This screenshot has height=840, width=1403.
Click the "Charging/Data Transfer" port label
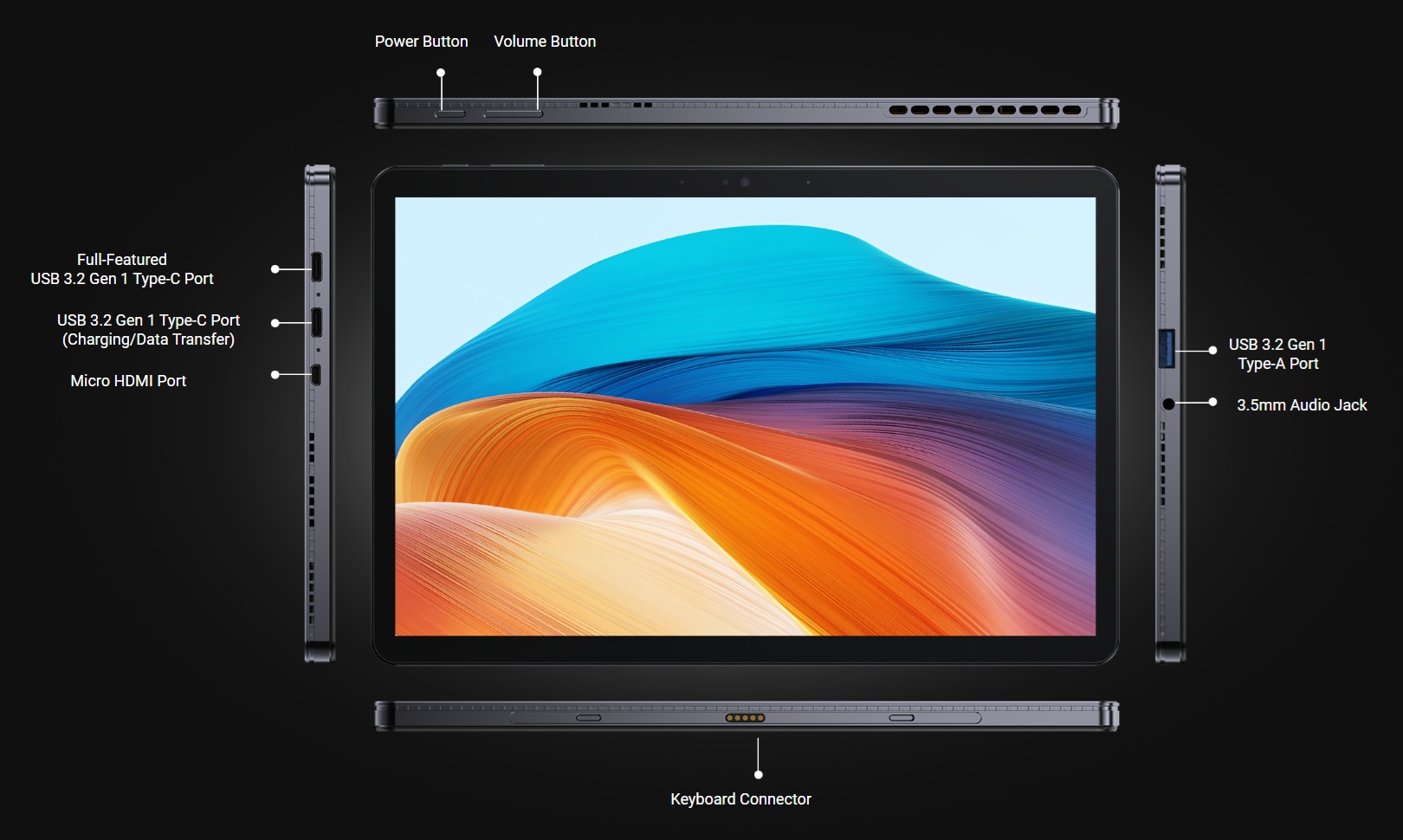pyautogui.click(x=148, y=339)
